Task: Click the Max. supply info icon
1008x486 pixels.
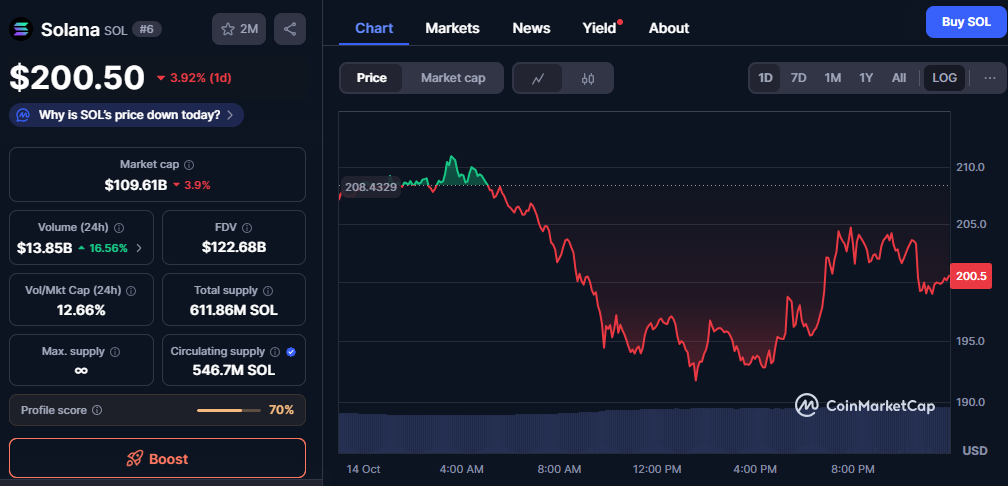Action: pos(114,352)
